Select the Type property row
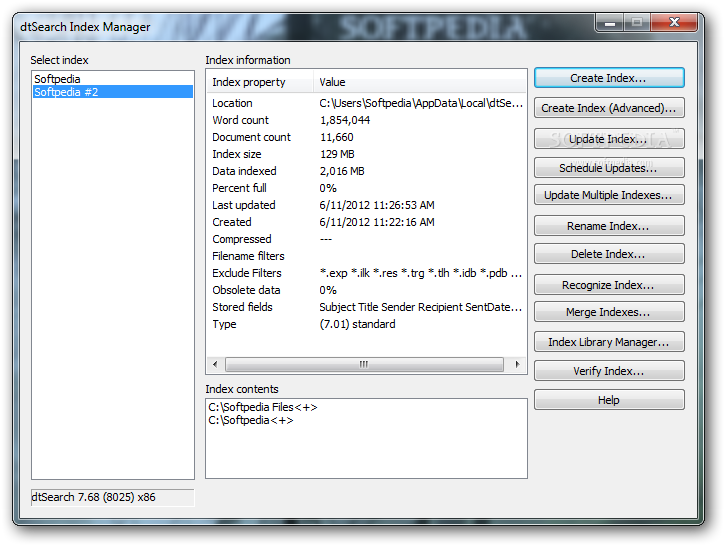Image resolution: width=725 pixels, height=546 pixels. [367, 324]
